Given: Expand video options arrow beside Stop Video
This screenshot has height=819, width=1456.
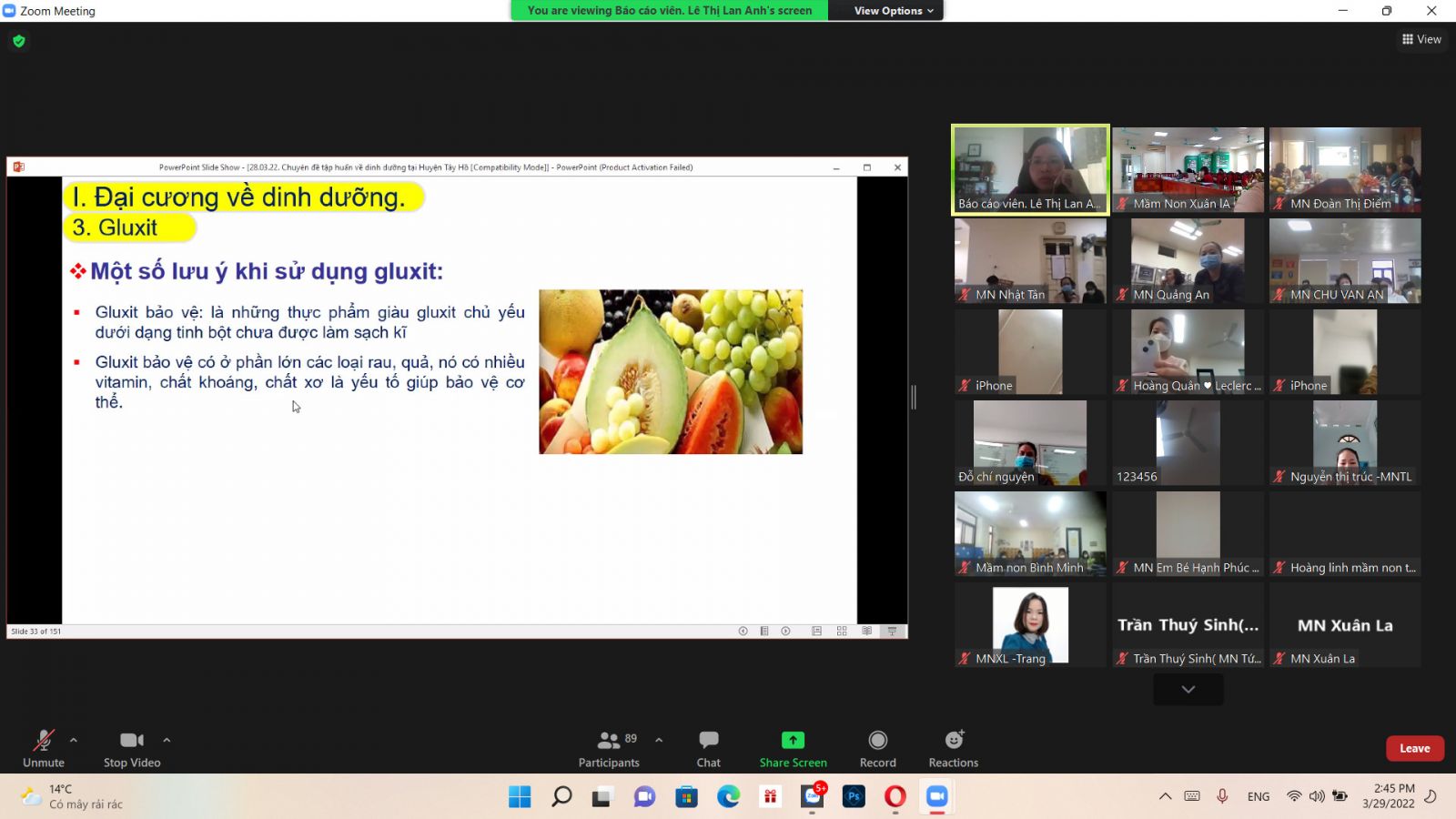Looking at the screenshot, I should click(167, 740).
